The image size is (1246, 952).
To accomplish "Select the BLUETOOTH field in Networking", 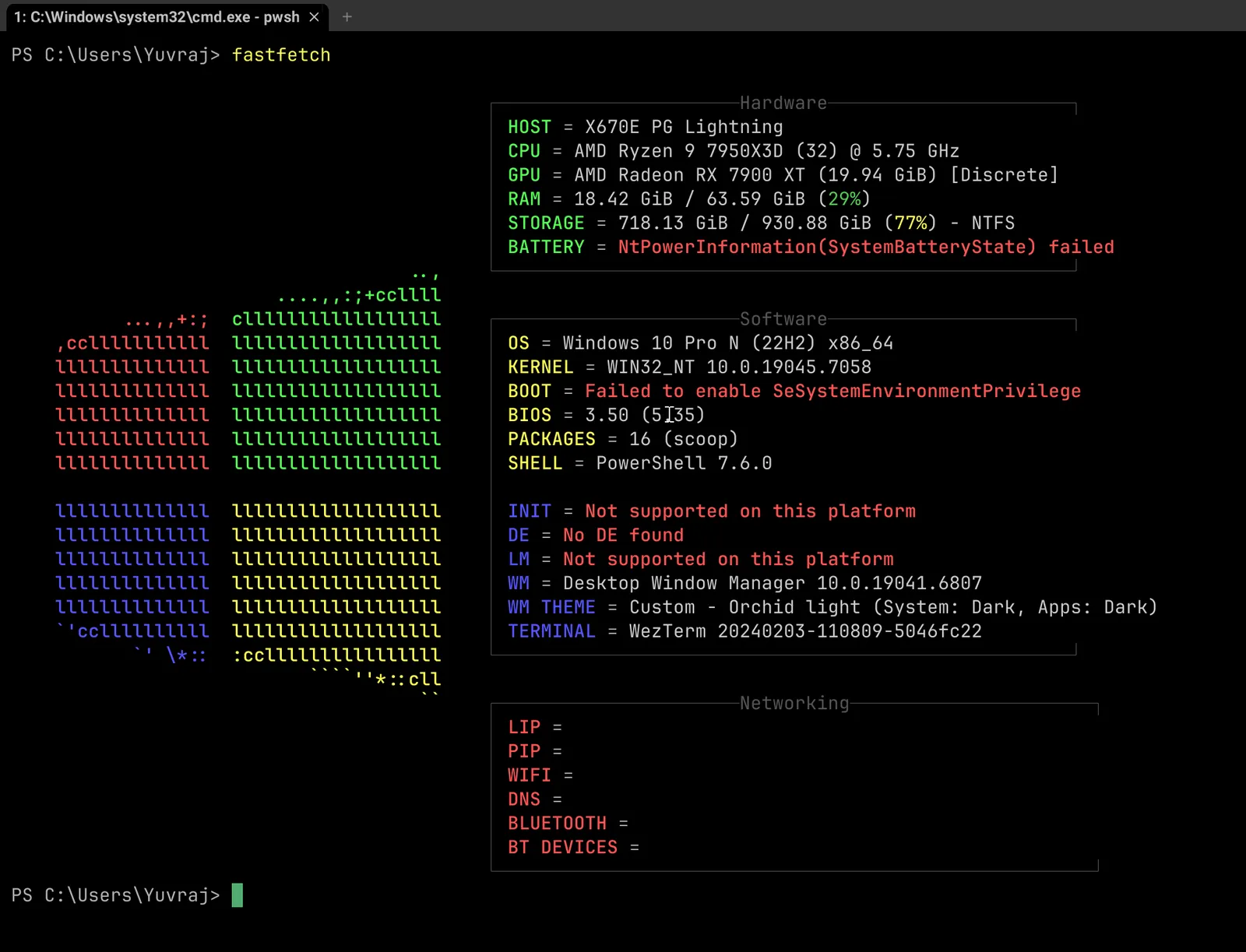I will tap(558, 823).
